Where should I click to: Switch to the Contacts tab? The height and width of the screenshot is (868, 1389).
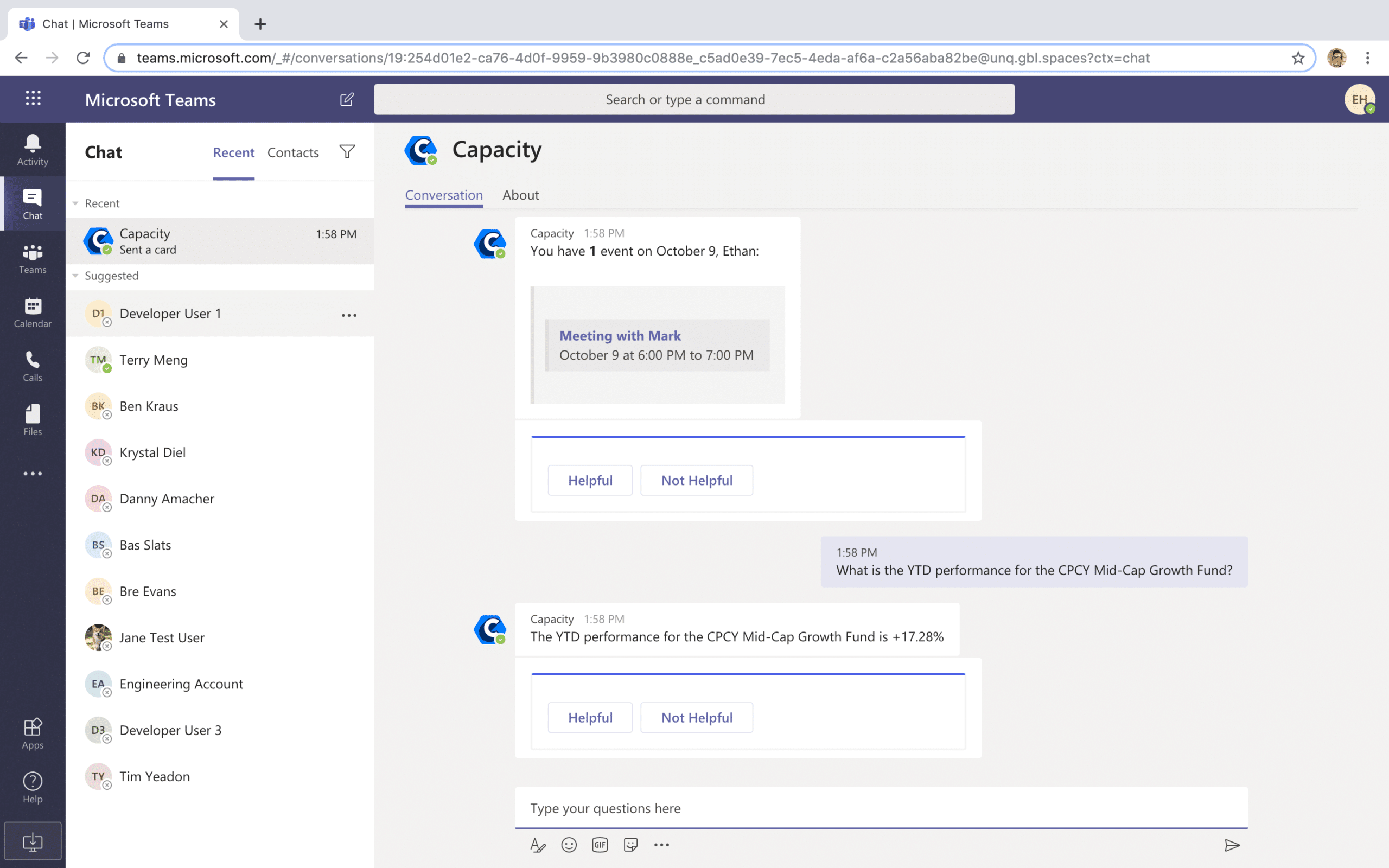pos(293,152)
